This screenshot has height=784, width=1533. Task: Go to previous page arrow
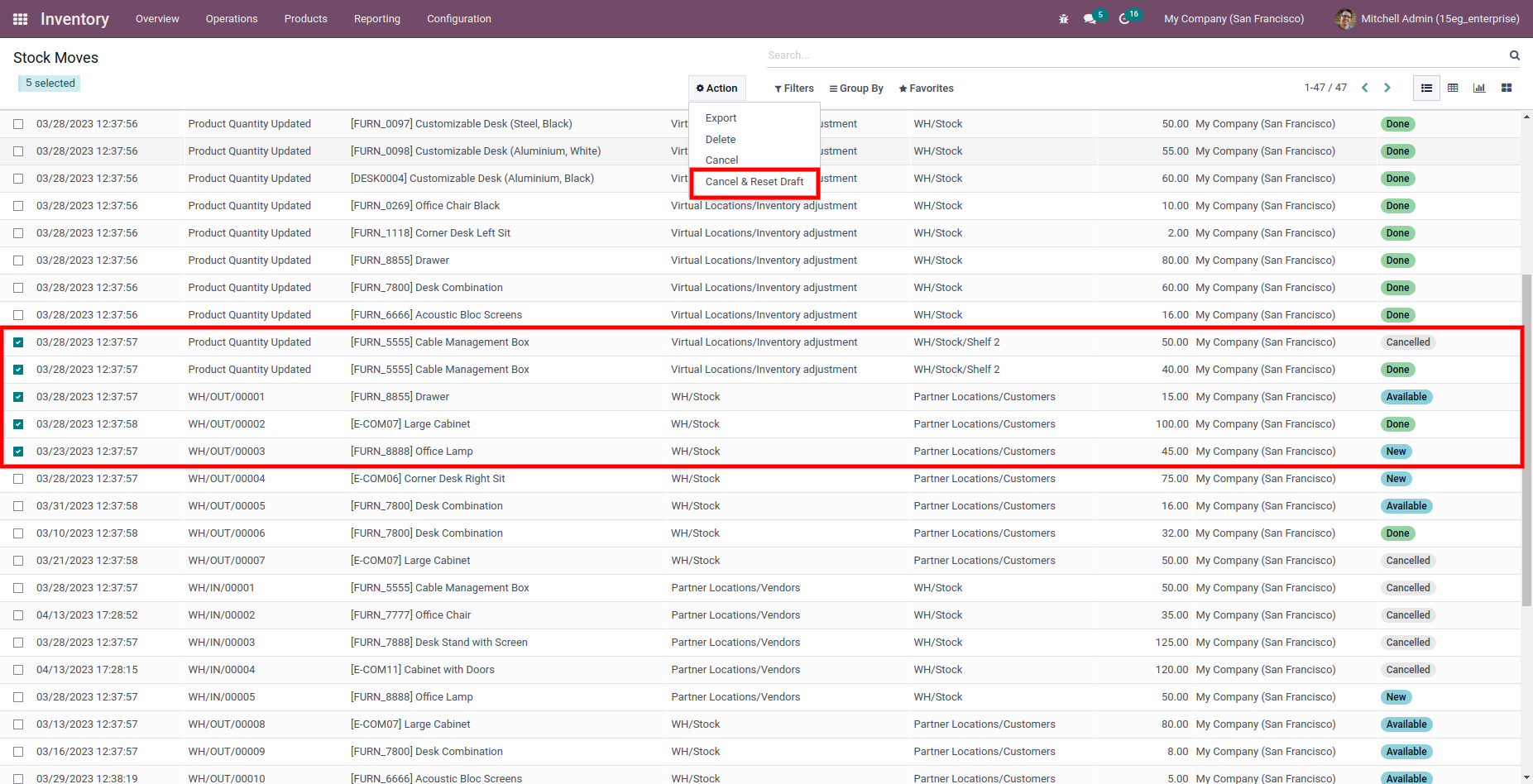point(1365,88)
